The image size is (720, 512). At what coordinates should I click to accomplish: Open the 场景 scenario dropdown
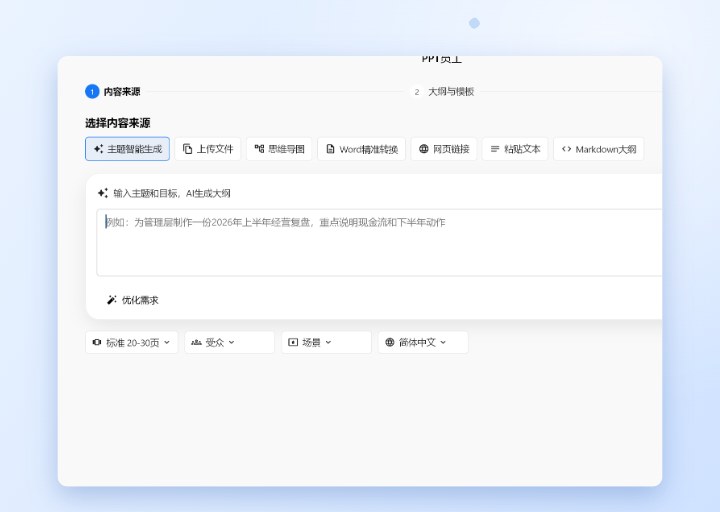(326, 343)
